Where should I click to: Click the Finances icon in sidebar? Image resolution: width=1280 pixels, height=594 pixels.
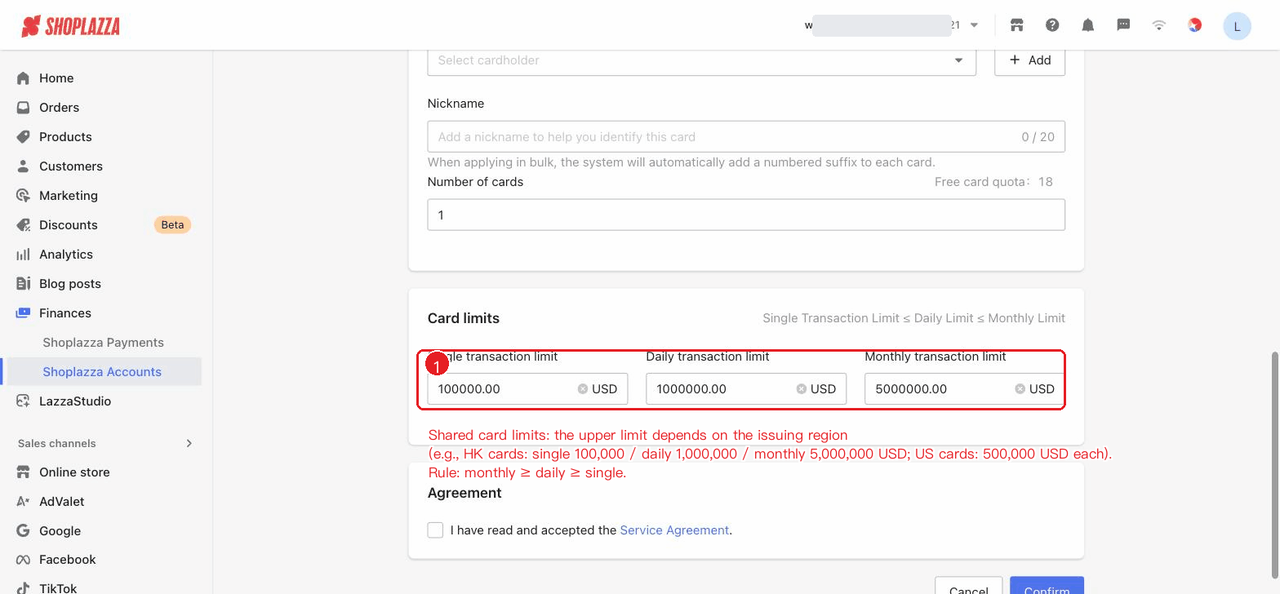[23, 313]
